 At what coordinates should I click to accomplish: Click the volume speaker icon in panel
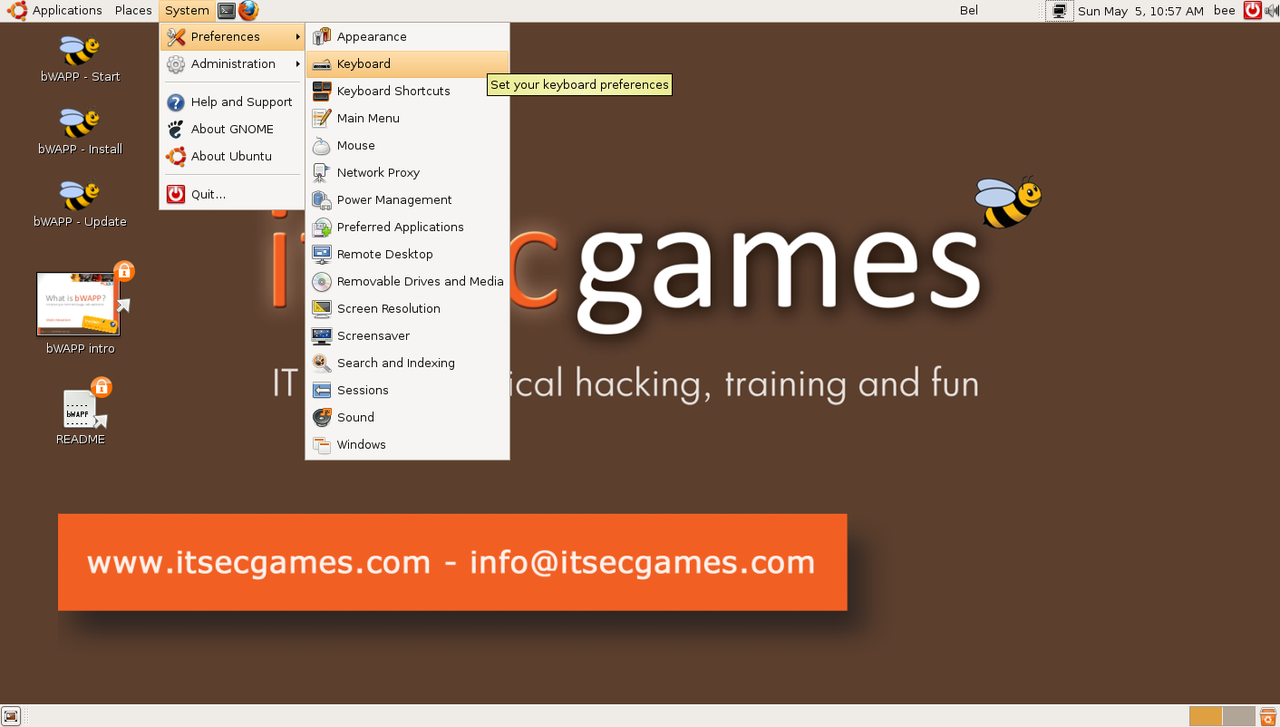pyautogui.click(x=1271, y=11)
